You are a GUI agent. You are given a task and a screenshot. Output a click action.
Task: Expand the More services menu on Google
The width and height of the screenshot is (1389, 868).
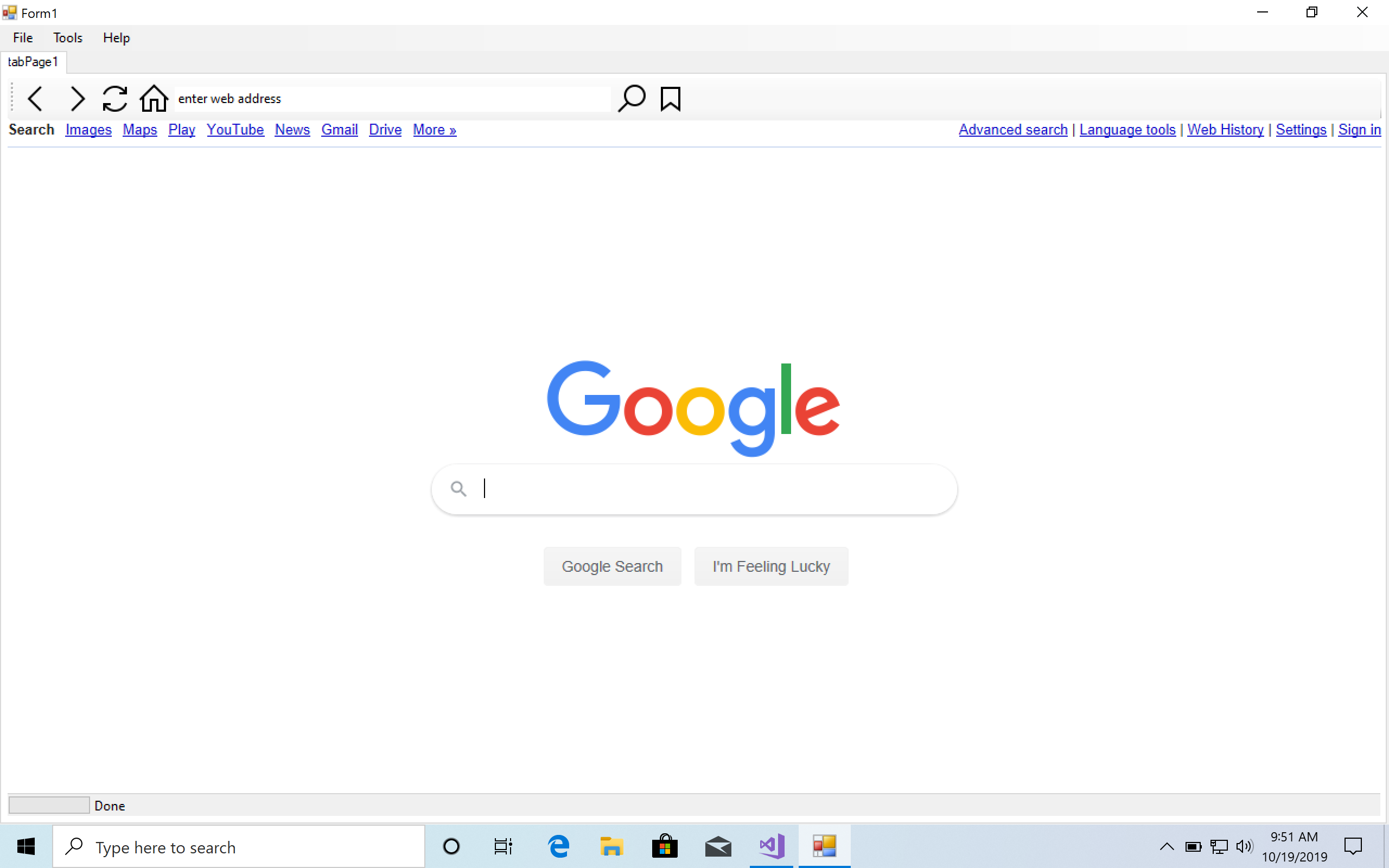[434, 130]
